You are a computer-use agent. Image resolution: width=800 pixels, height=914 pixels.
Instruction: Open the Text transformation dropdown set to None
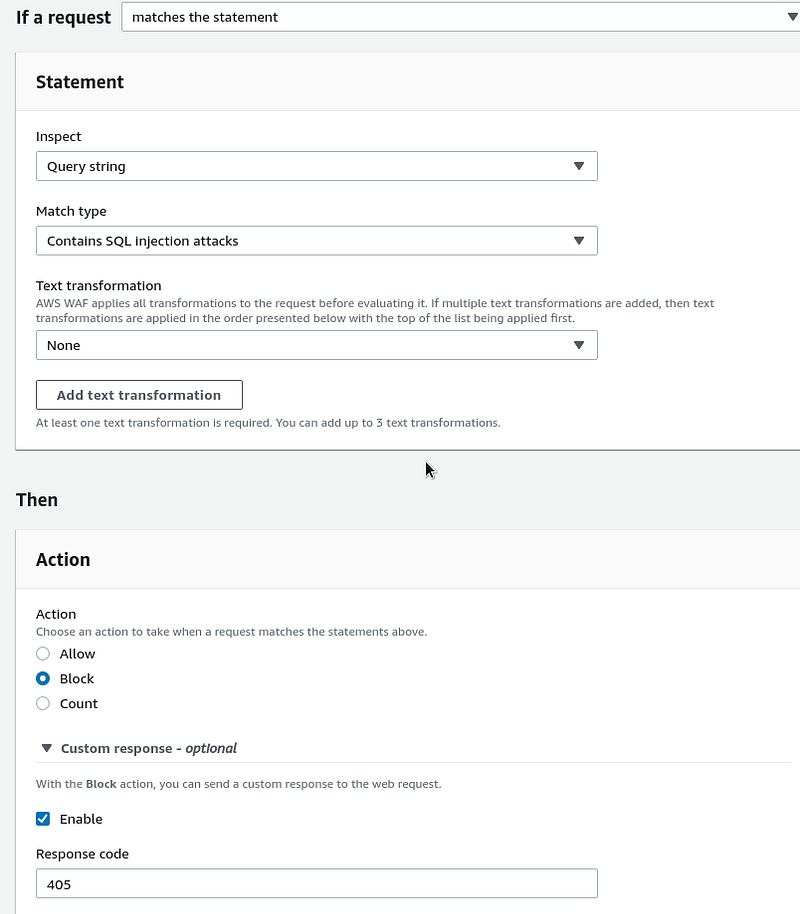[317, 345]
